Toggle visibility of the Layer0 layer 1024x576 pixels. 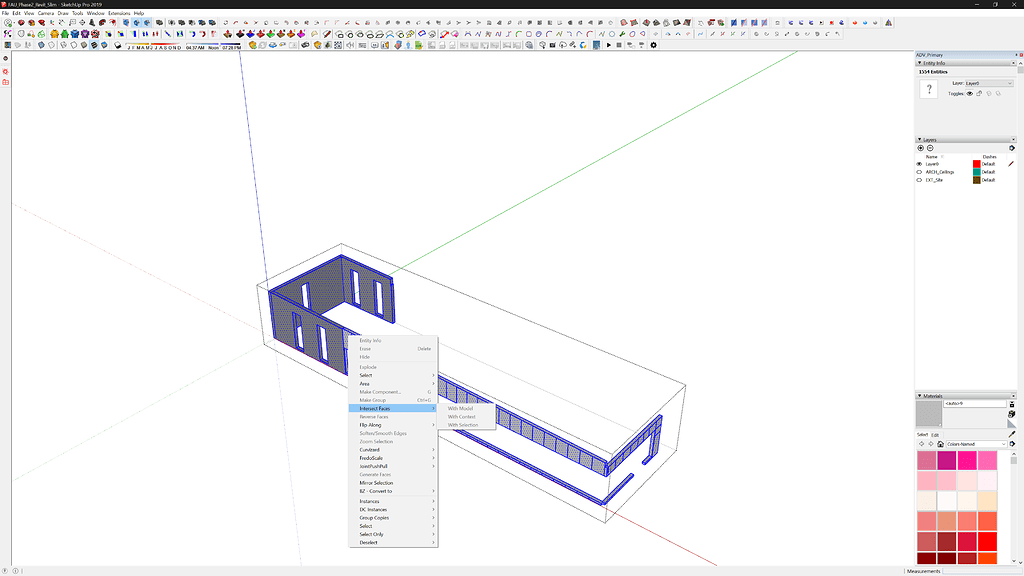(919, 163)
